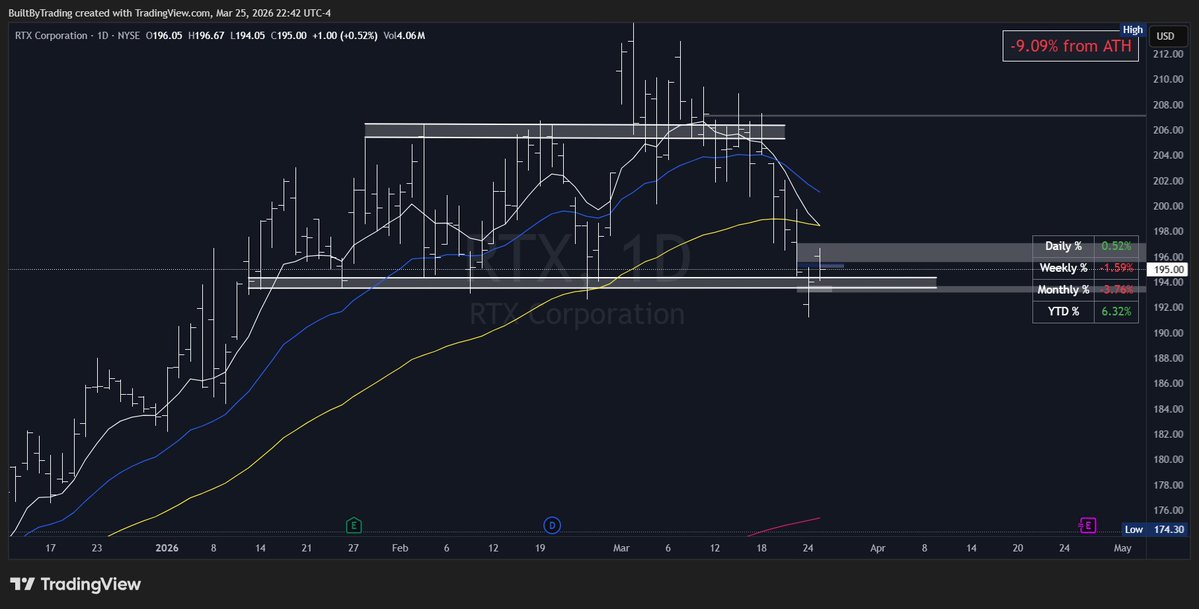The height and width of the screenshot is (609, 1199).
Task: Click the 176.00 price axis label
Action: 1168,510
